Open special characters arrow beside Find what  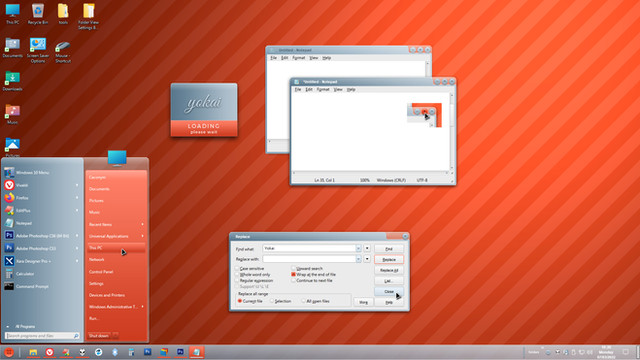[367, 249]
